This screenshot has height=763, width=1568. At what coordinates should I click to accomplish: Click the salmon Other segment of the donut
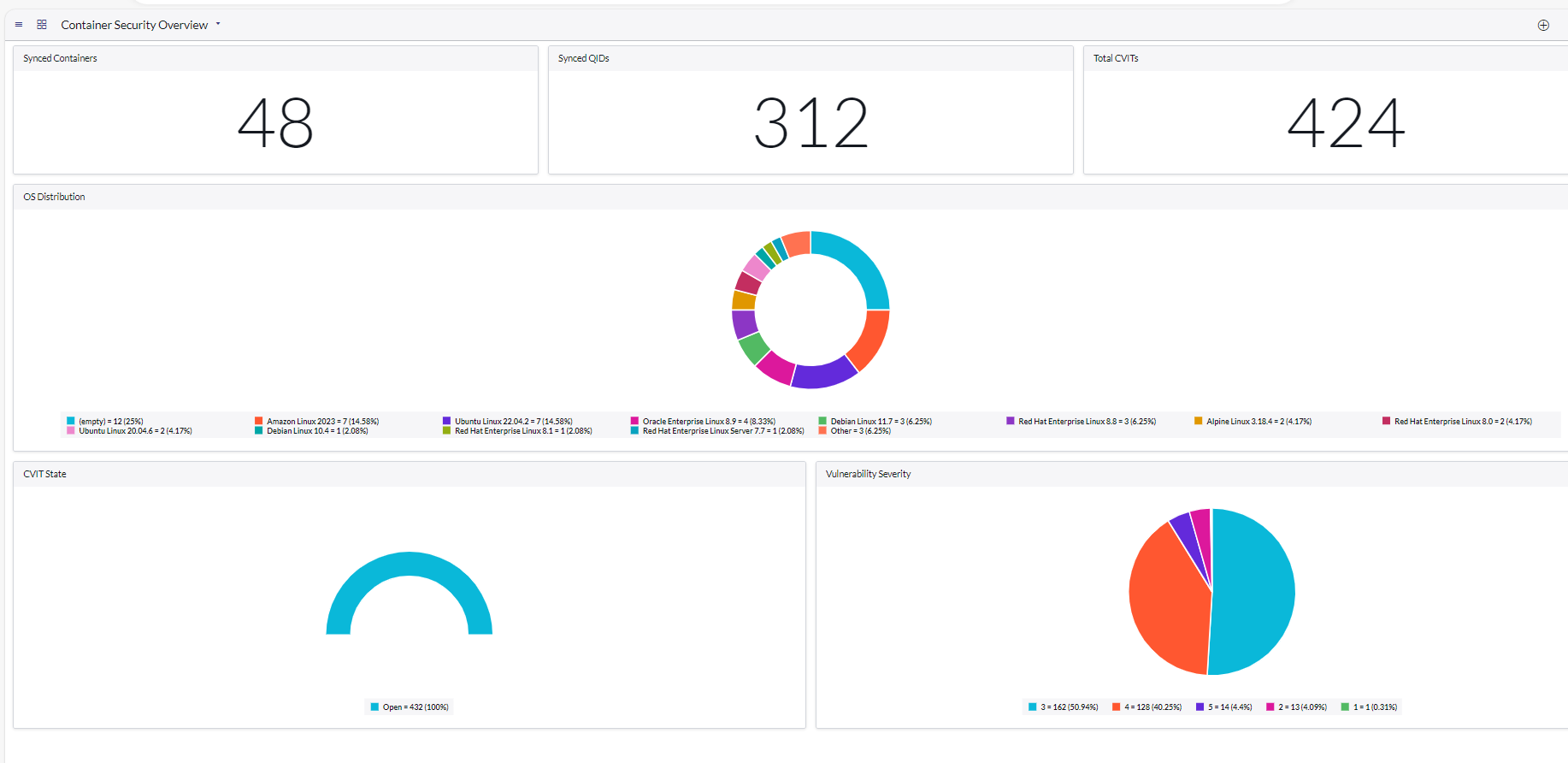(x=797, y=244)
